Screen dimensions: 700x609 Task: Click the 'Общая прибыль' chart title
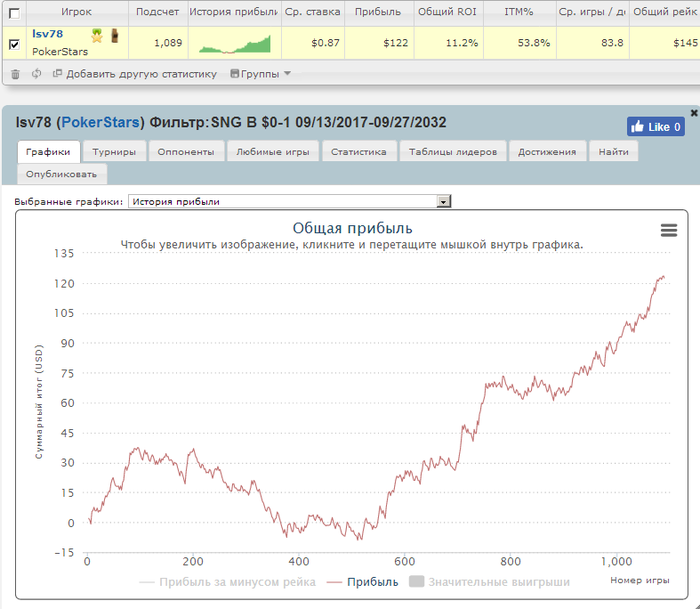pos(353,228)
